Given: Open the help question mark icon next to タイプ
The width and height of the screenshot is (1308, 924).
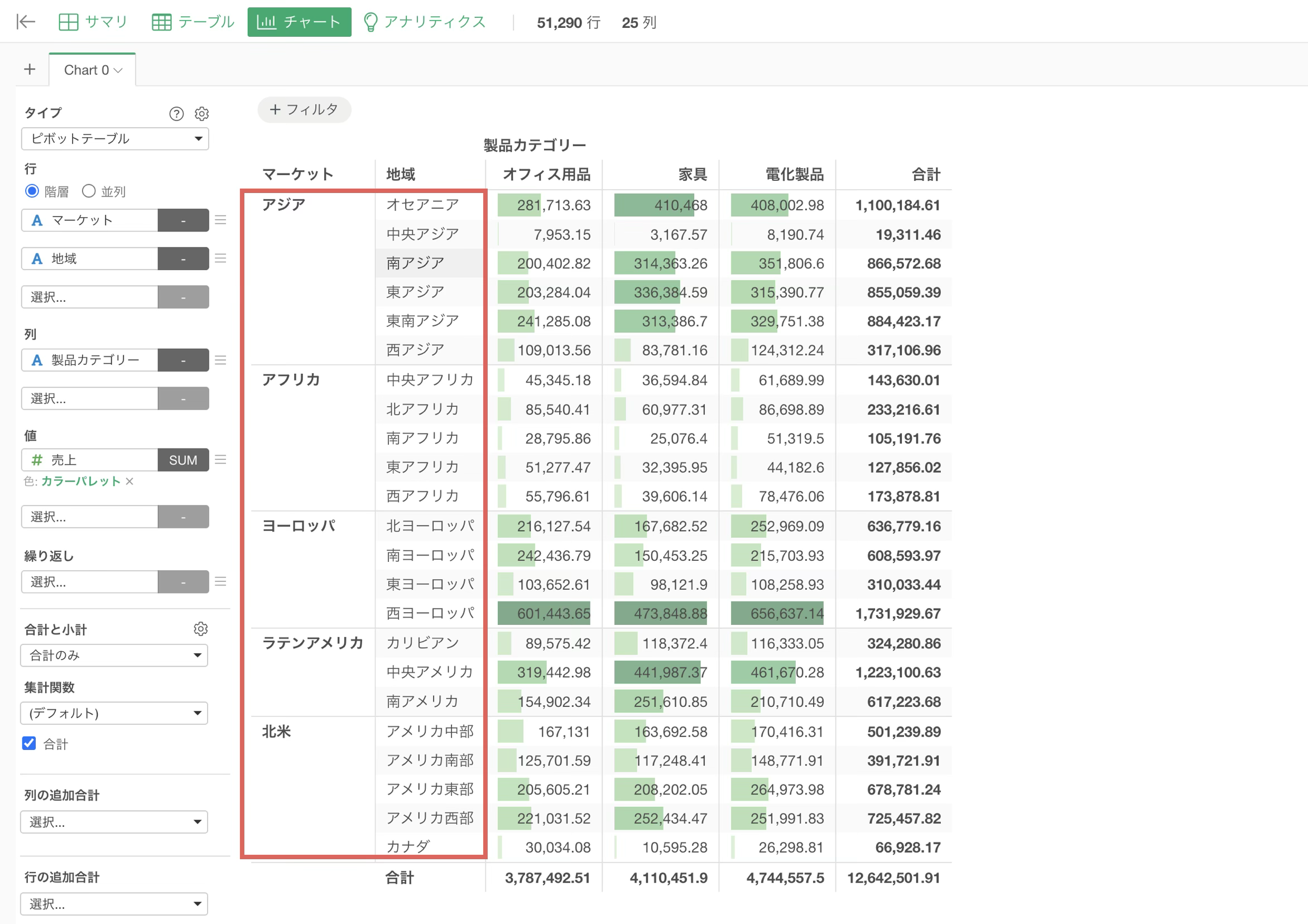Looking at the screenshot, I should click(176, 113).
